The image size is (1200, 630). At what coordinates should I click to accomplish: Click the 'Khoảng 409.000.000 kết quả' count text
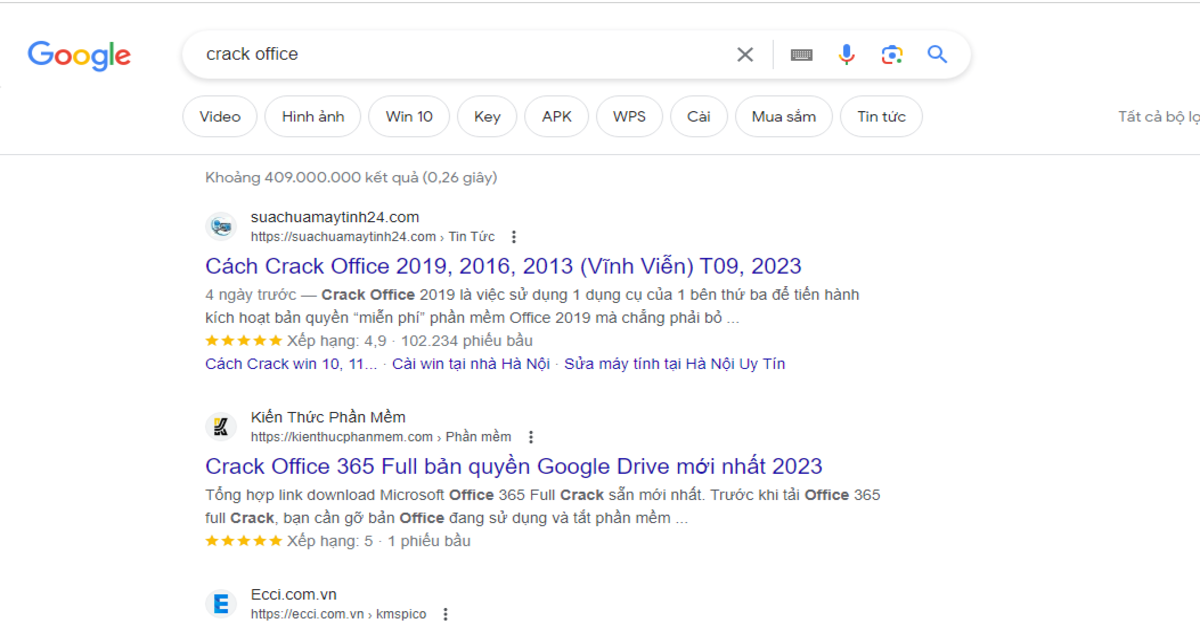(x=351, y=177)
